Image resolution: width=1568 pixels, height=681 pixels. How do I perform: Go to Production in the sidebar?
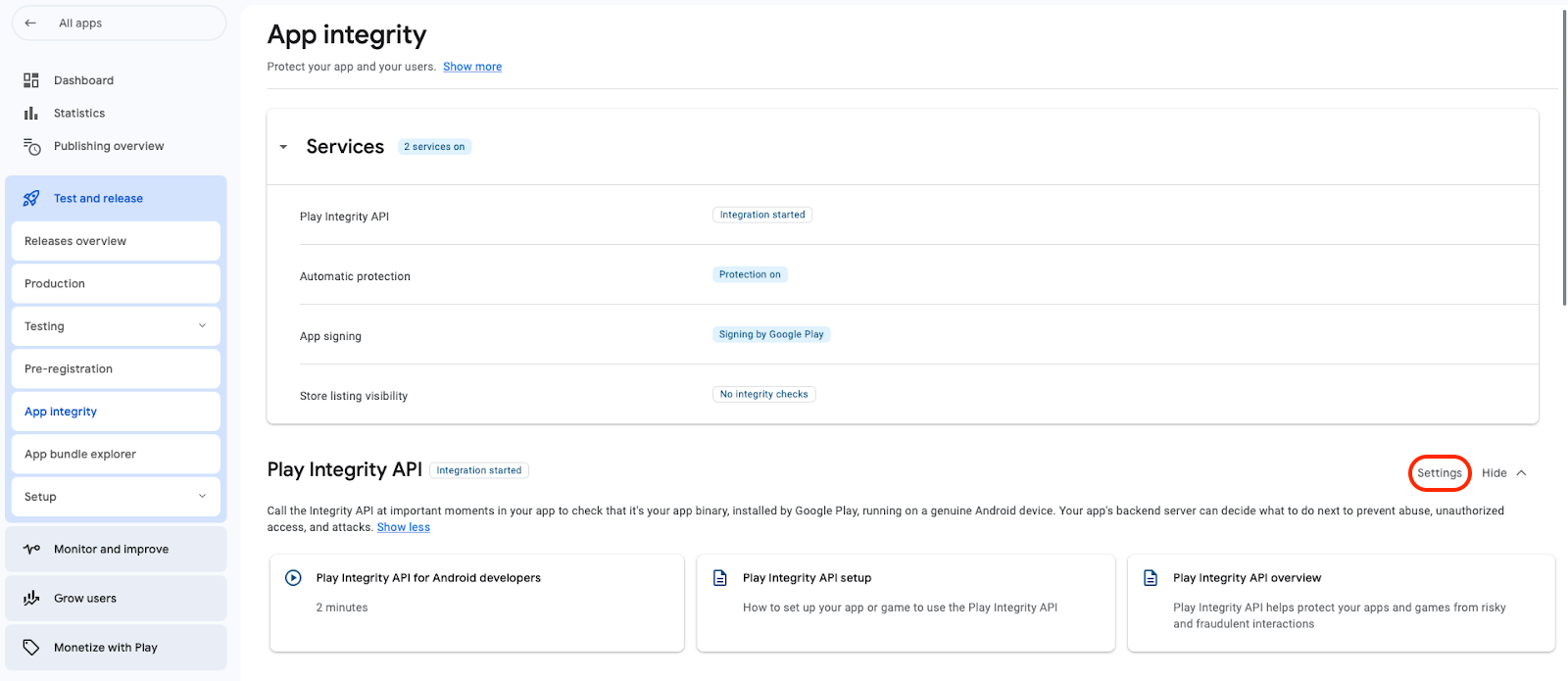tap(116, 283)
